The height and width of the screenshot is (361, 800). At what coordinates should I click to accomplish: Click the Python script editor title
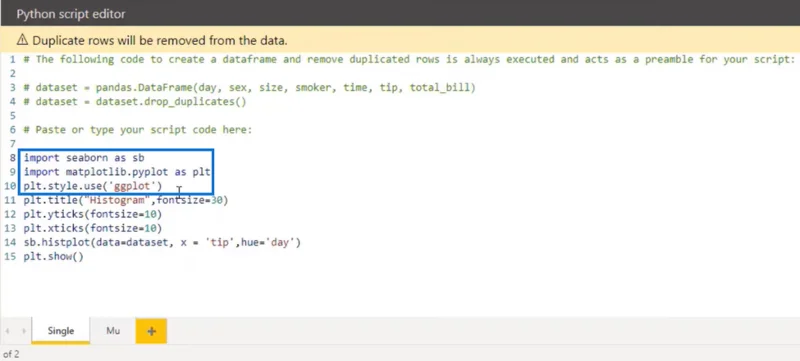click(x=71, y=14)
